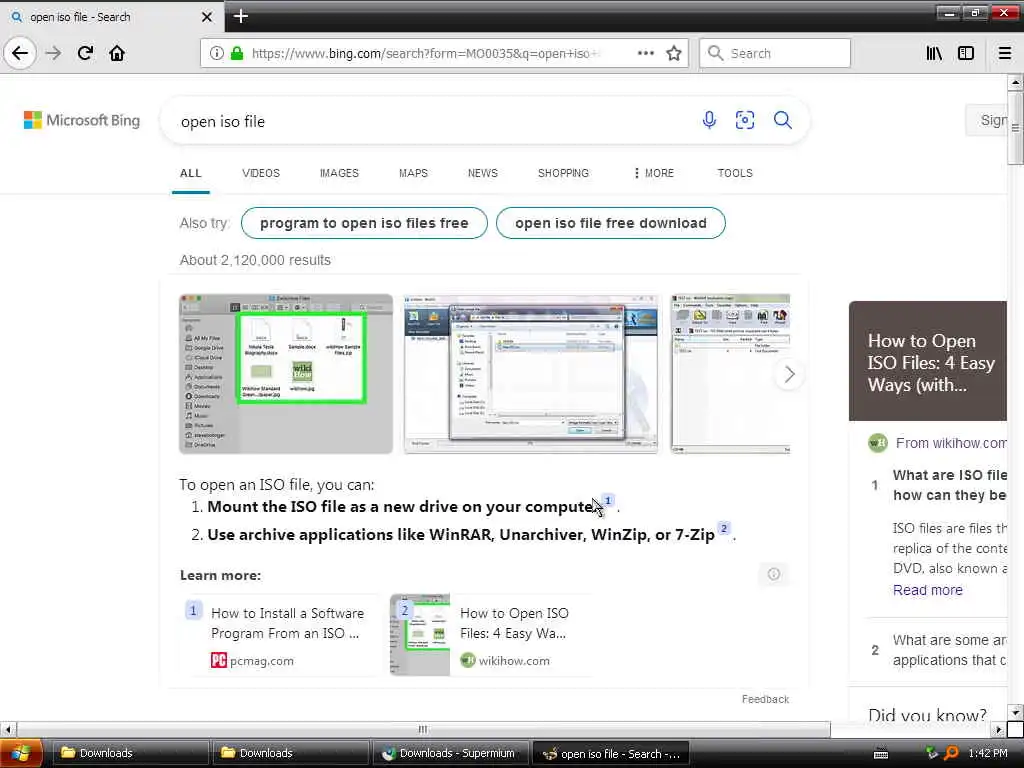This screenshot has width=1024, height=768.
Task: Expand the MORE menu
Action: (x=654, y=173)
